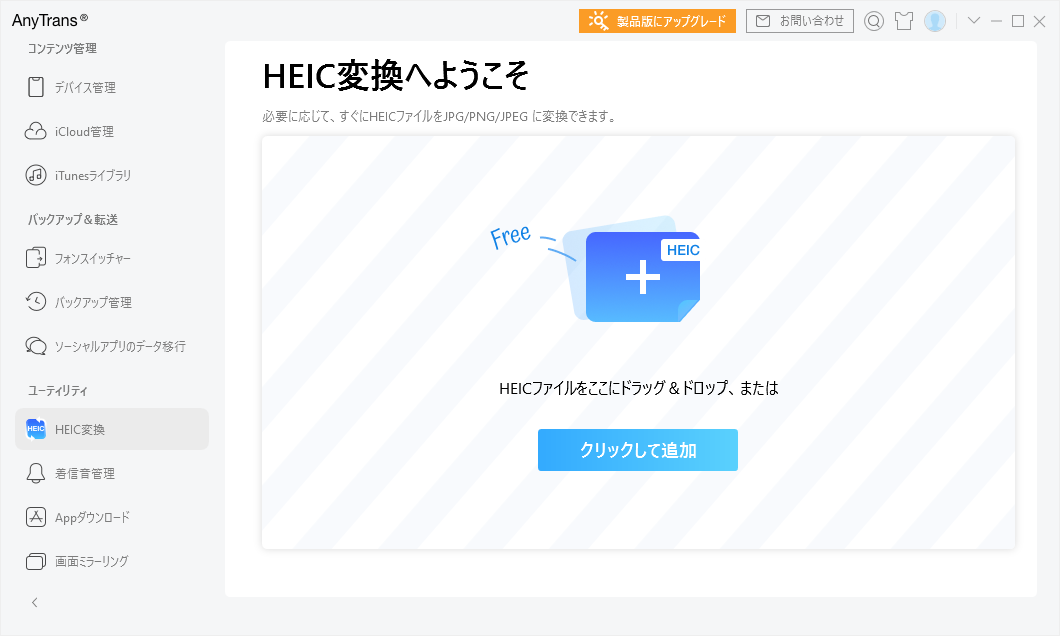1060x636 pixels.
Task: Open the search magnifier icon in title bar
Action: (x=874, y=22)
